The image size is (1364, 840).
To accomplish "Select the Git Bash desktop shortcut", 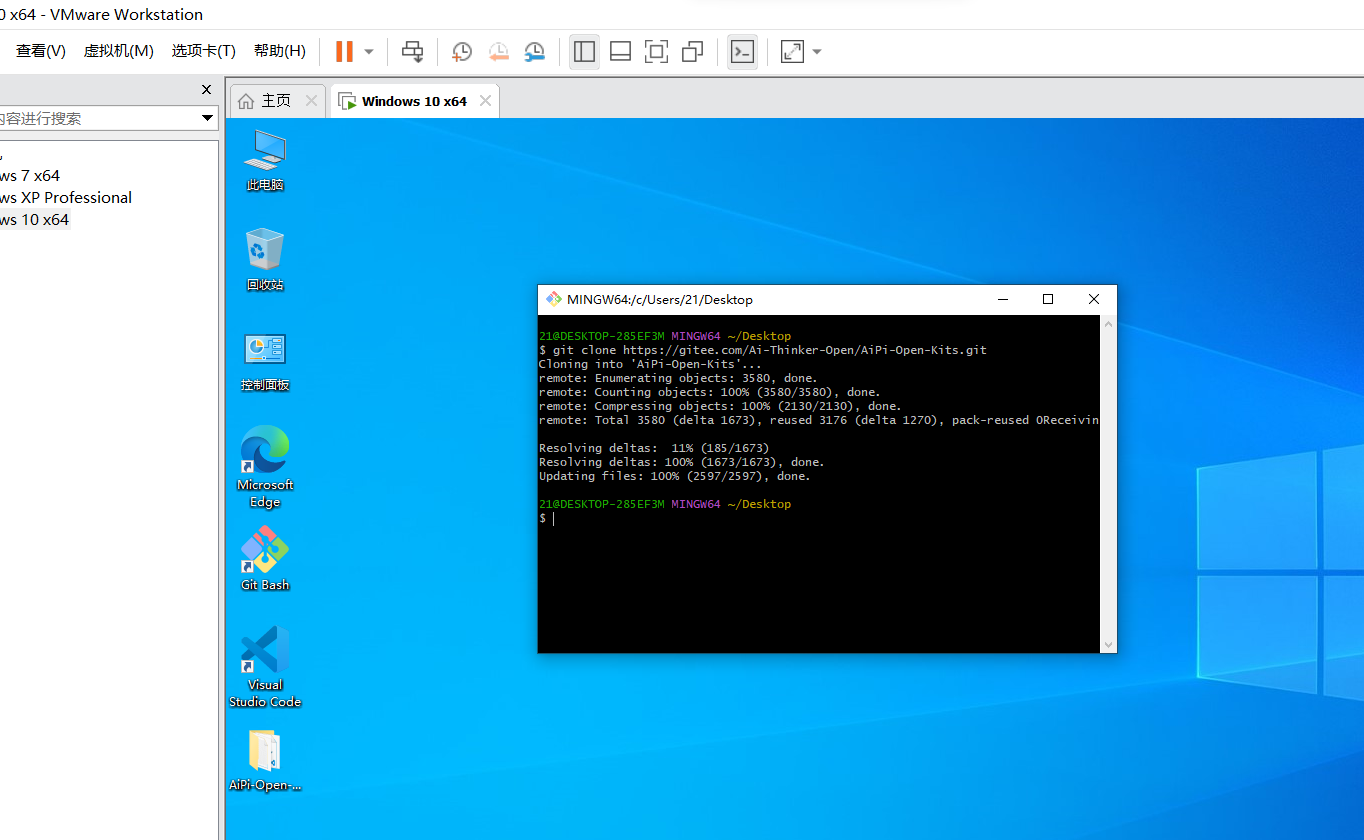I will [x=265, y=559].
